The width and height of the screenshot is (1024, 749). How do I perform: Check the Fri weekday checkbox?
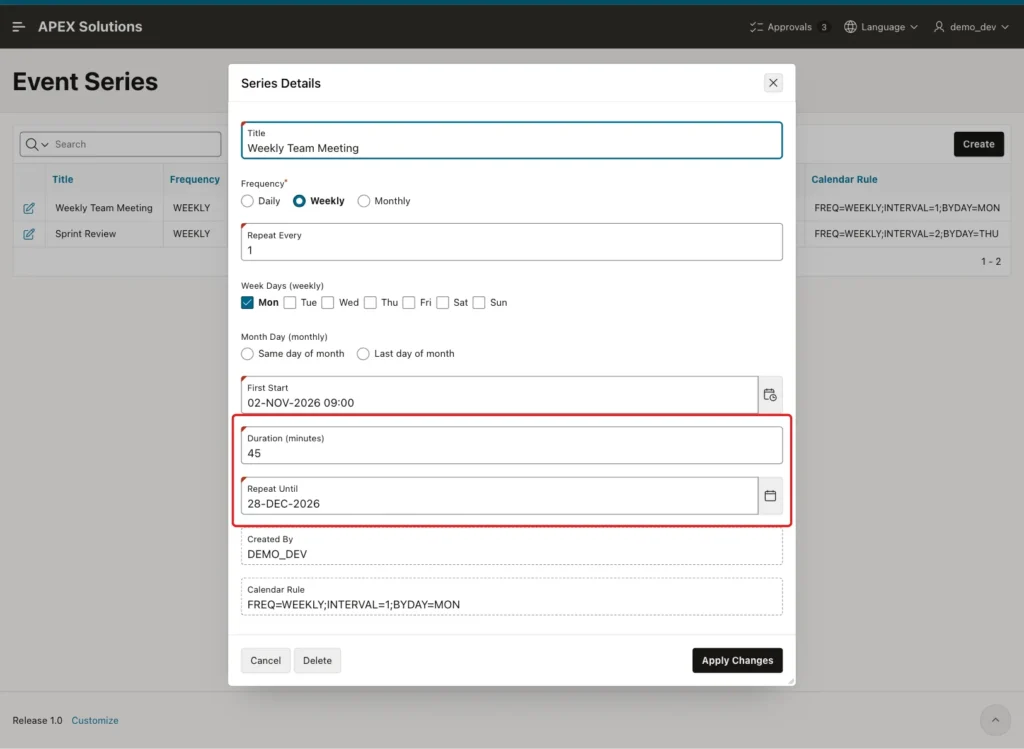(409, 302)
